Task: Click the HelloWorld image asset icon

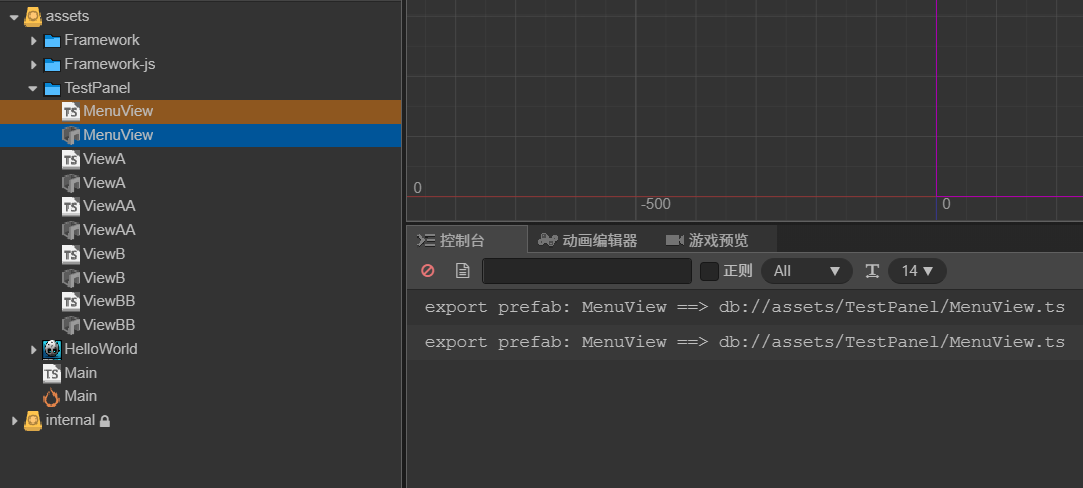Action: point(53,349)
